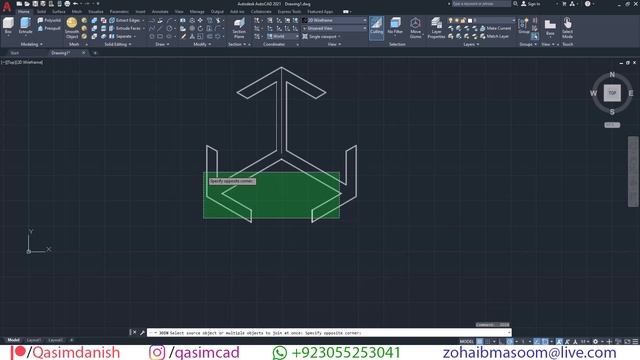Open the Visualize ribbon tab
Viewport: 640px width, 360px height.
coord(96,12)
